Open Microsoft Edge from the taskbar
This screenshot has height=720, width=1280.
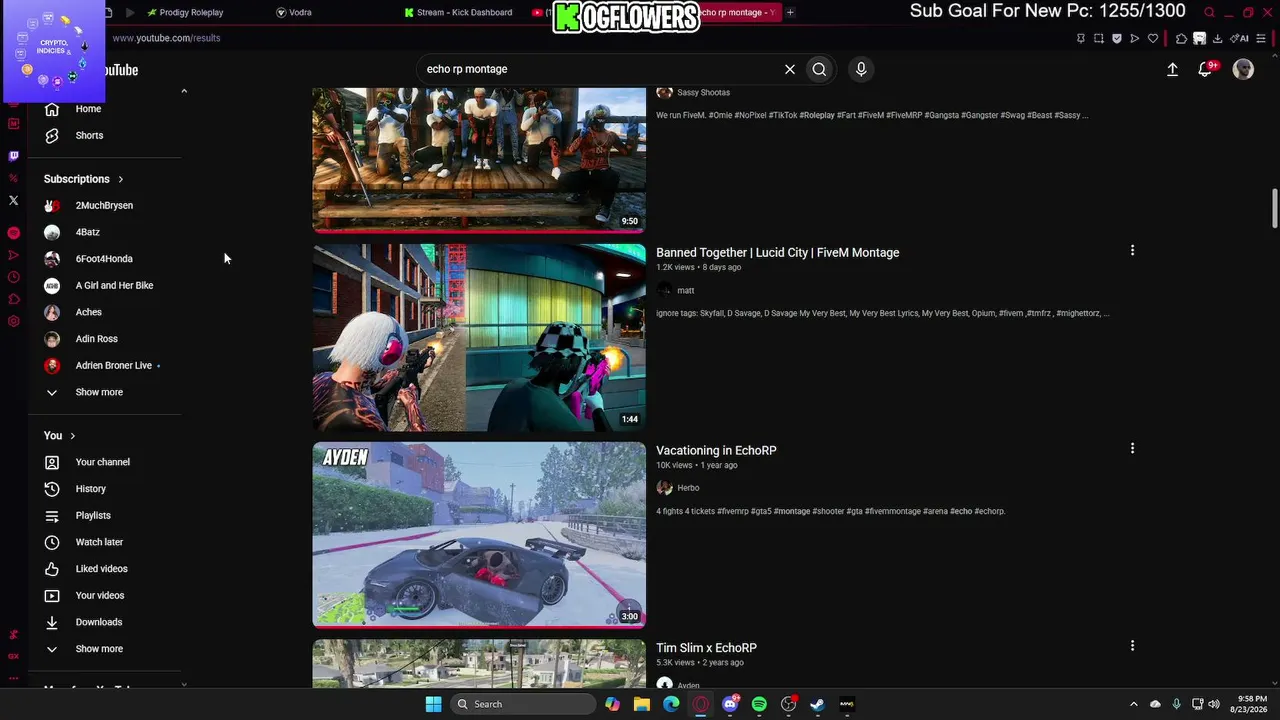coord(671,704)
